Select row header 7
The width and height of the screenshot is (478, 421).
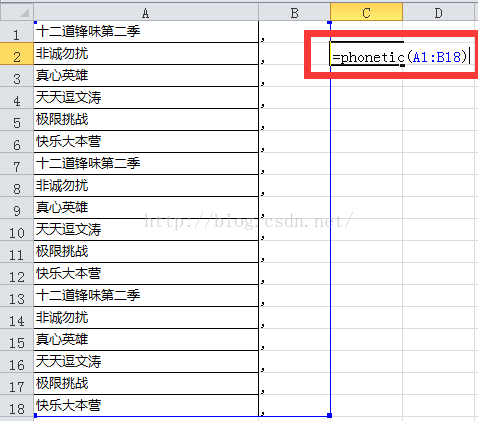coord(17,164)
